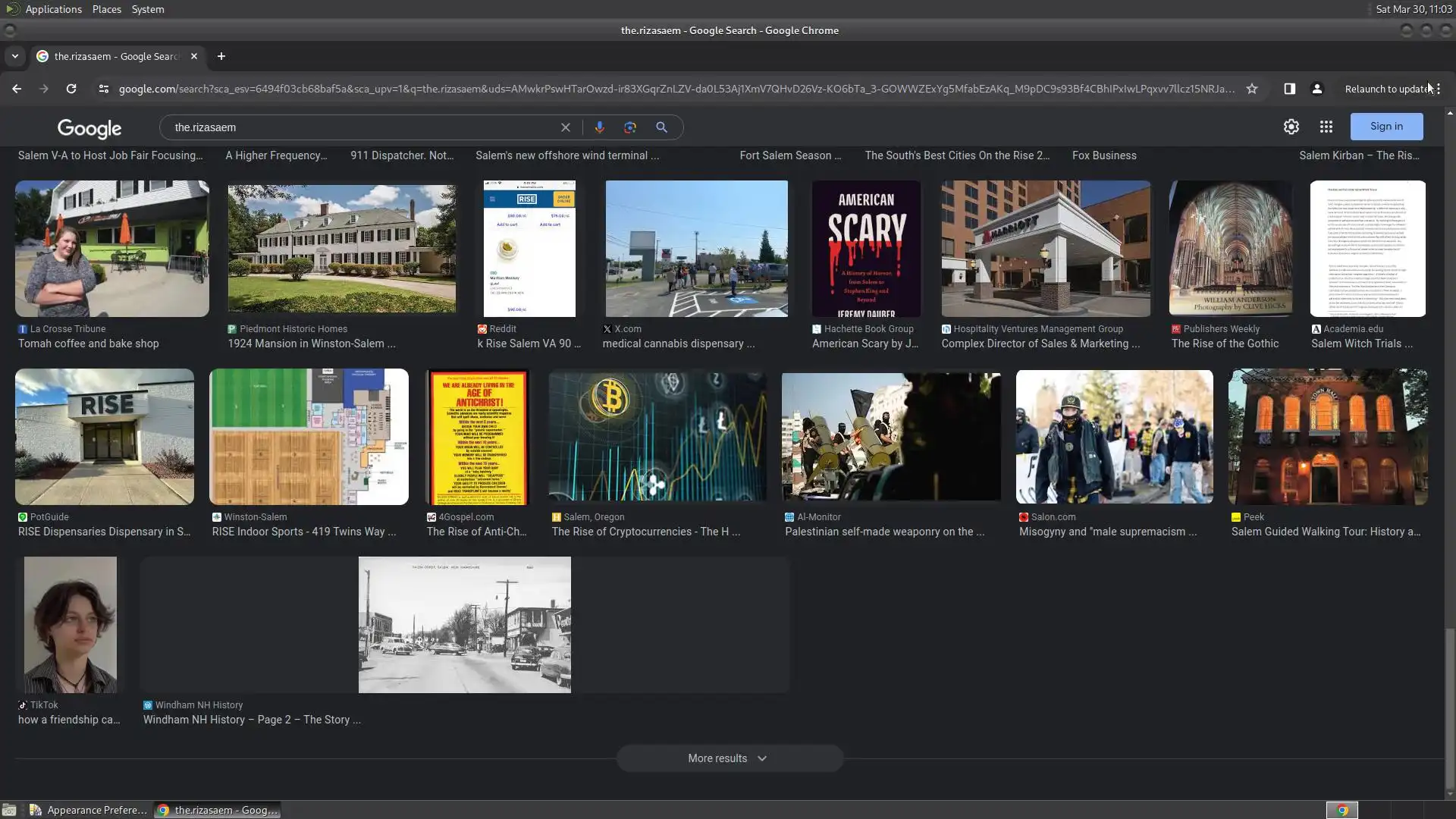Open Tomah coffee and bake shop link

(89, 344)
